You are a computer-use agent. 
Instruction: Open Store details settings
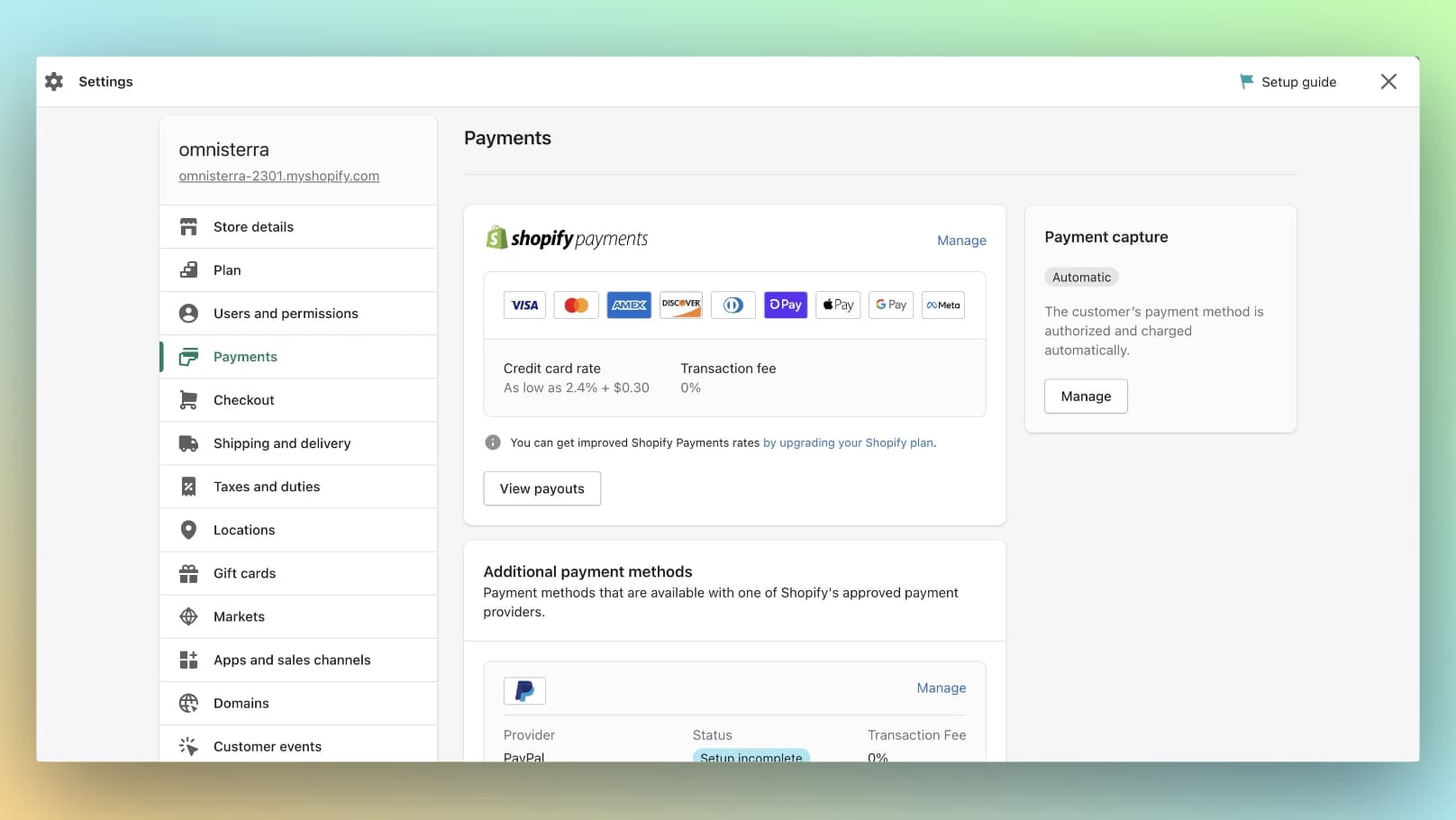click(x=298, y=227)
